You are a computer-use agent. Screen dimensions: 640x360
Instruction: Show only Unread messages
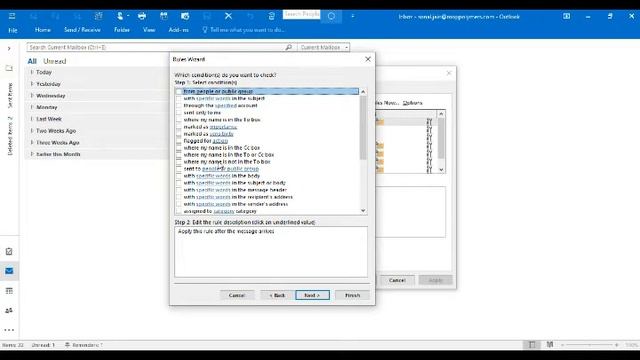pos(55,61)
